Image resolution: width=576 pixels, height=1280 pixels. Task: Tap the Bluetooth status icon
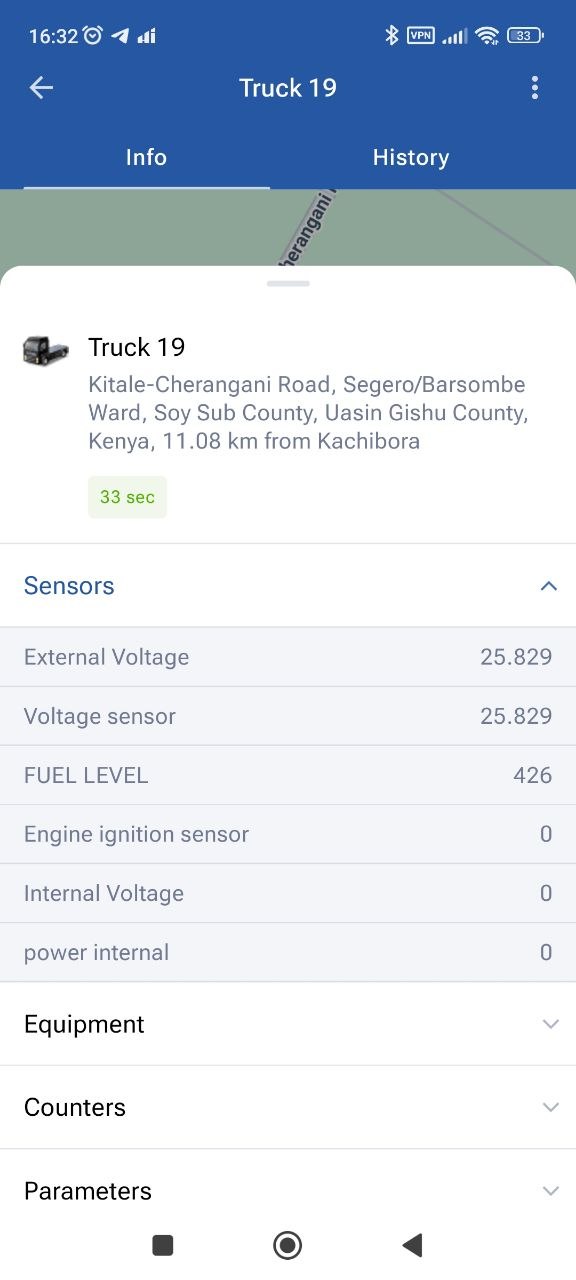(392, 36)
